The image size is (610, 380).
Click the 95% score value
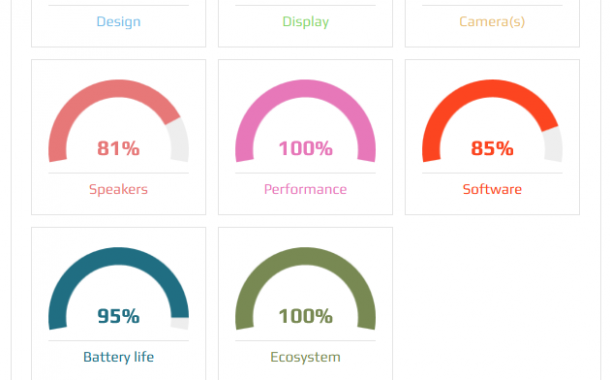tap(118, 316)
